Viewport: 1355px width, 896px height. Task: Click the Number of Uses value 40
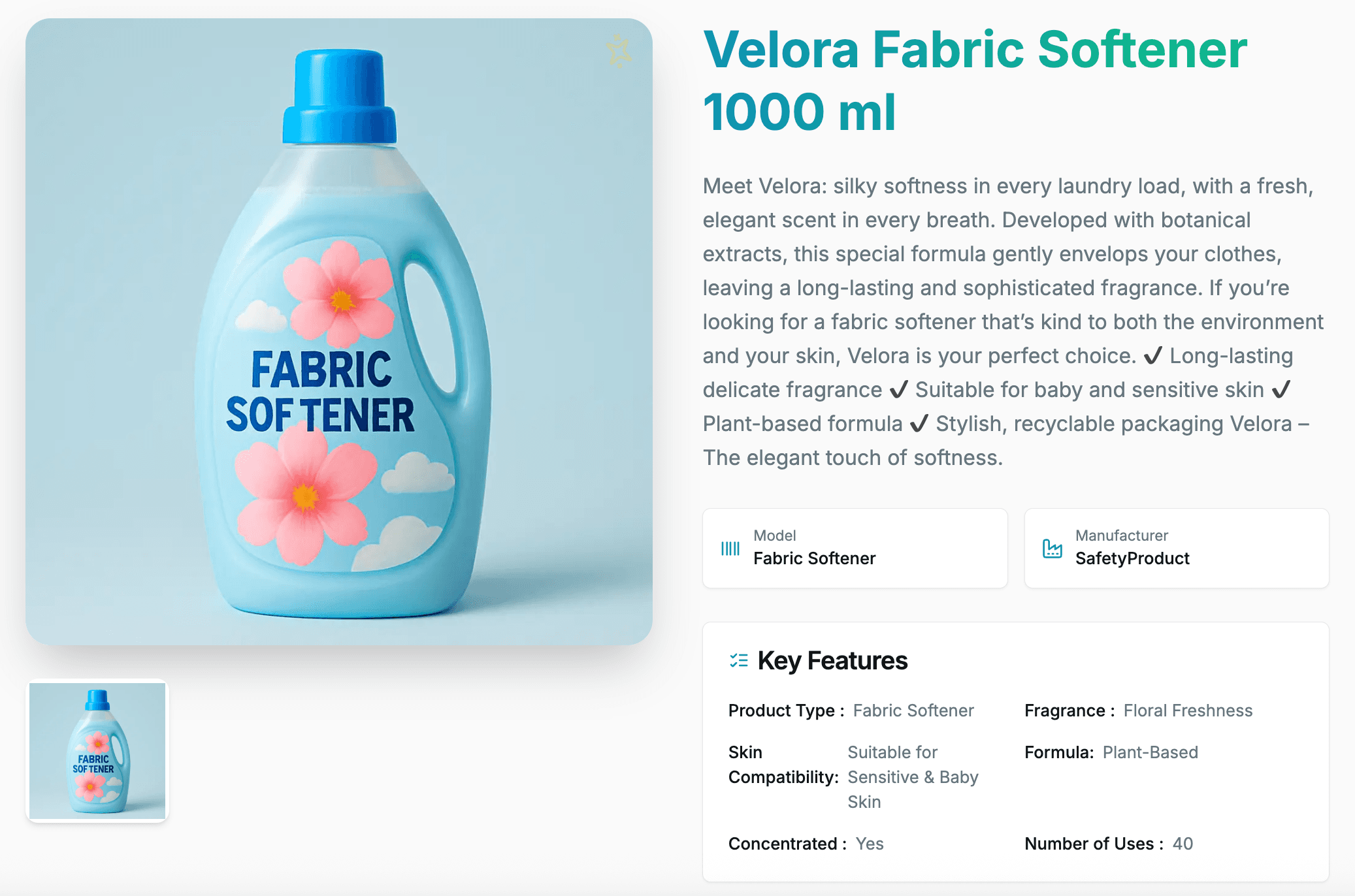point(1183,844)
